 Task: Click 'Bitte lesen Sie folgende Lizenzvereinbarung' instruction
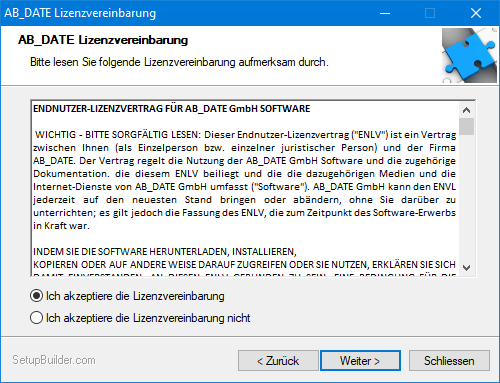click(x=179, y=62)
